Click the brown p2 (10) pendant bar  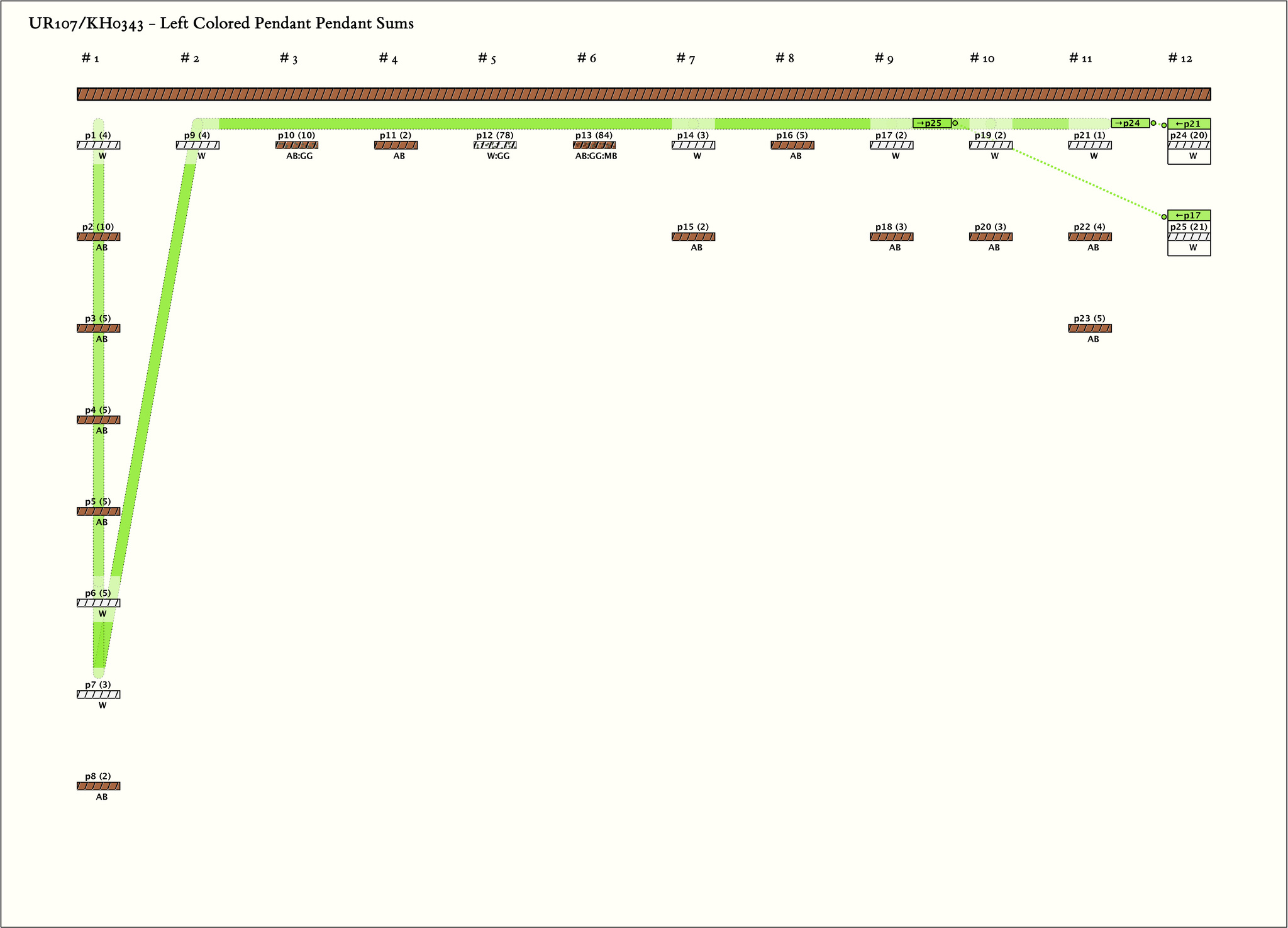pyautogui.click(x=99, y=237)
